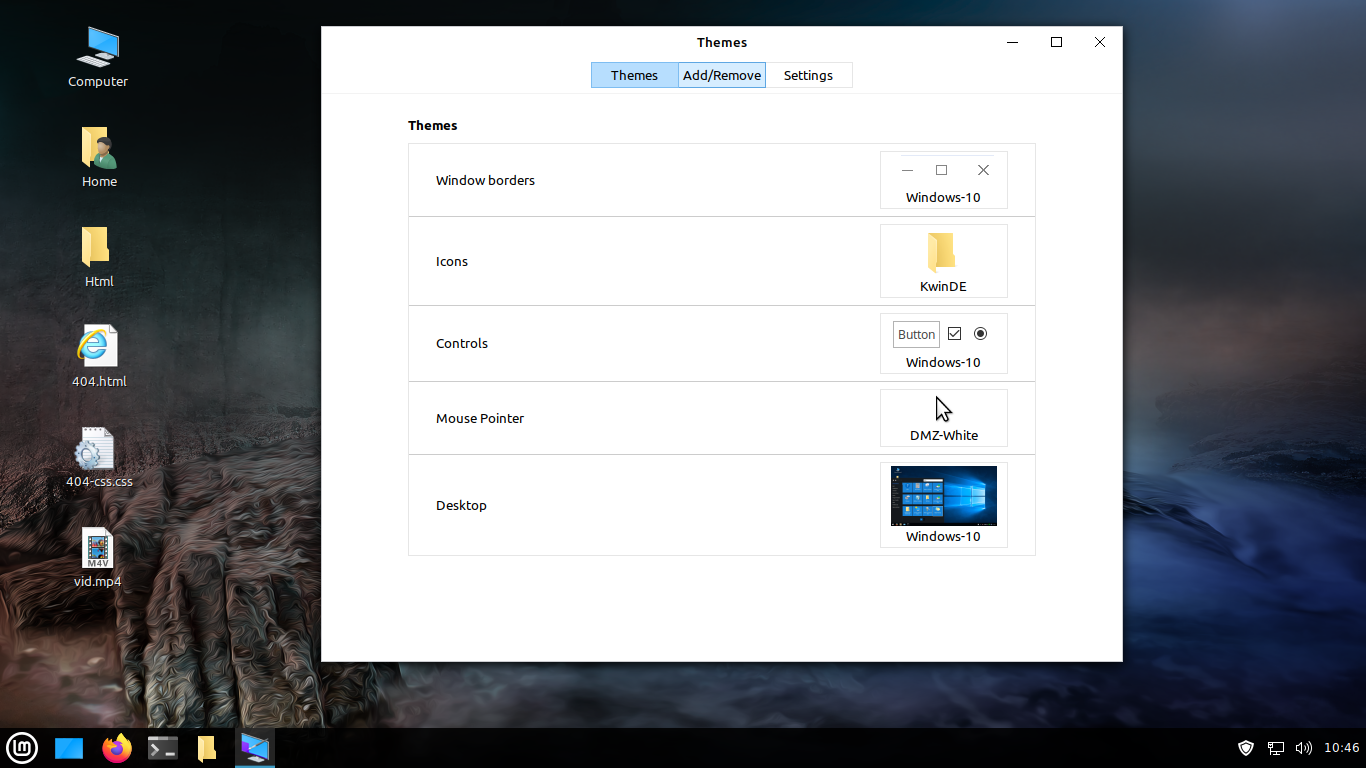The image size is (1366, 768).
Task: Change the DMZ-White mouse pointer theme
Action: pos(943,418)
